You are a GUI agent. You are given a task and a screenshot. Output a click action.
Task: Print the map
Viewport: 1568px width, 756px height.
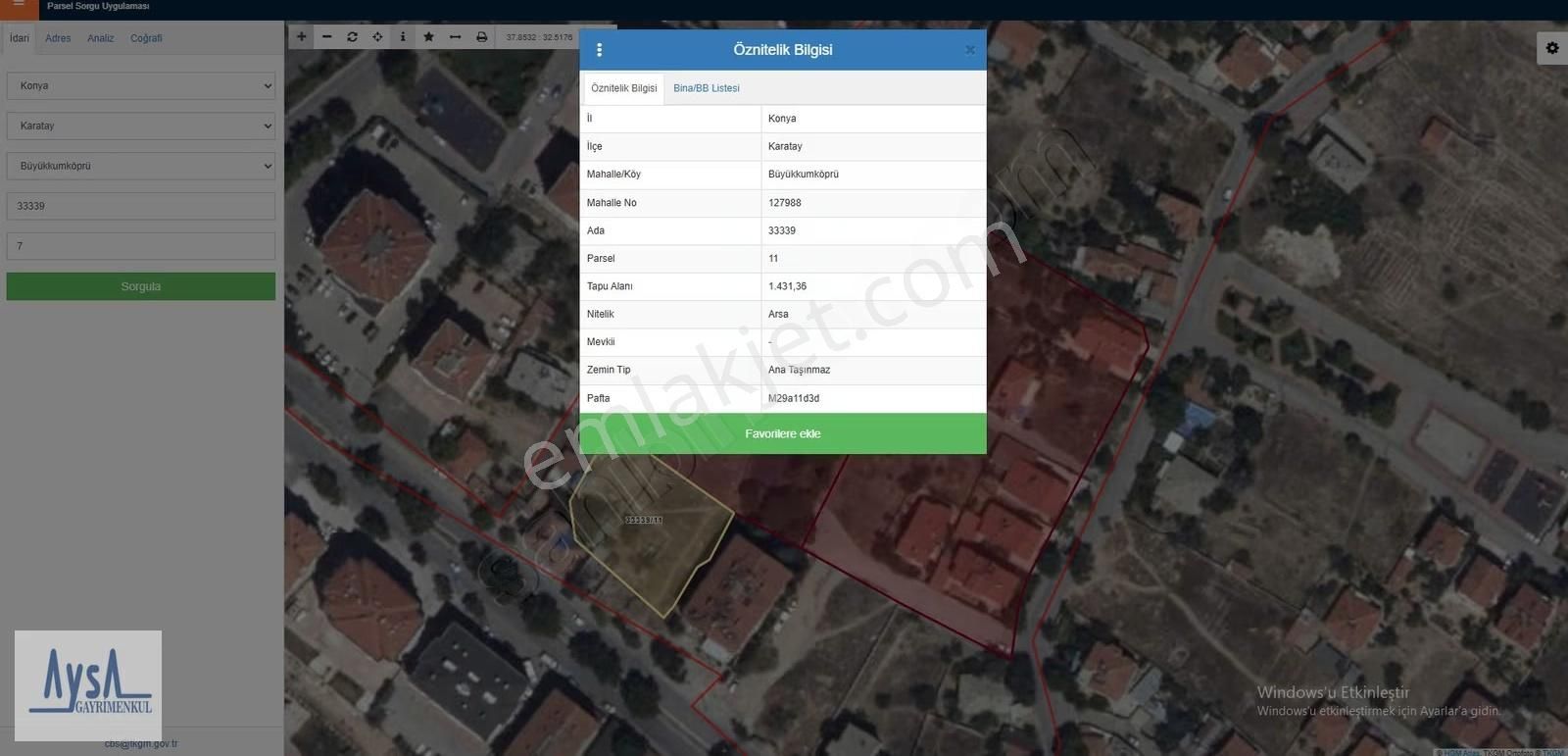pos(481,37)
